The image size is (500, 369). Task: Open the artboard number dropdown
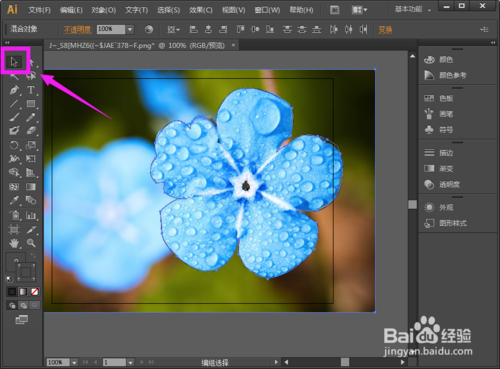click(x=130, y=362)
